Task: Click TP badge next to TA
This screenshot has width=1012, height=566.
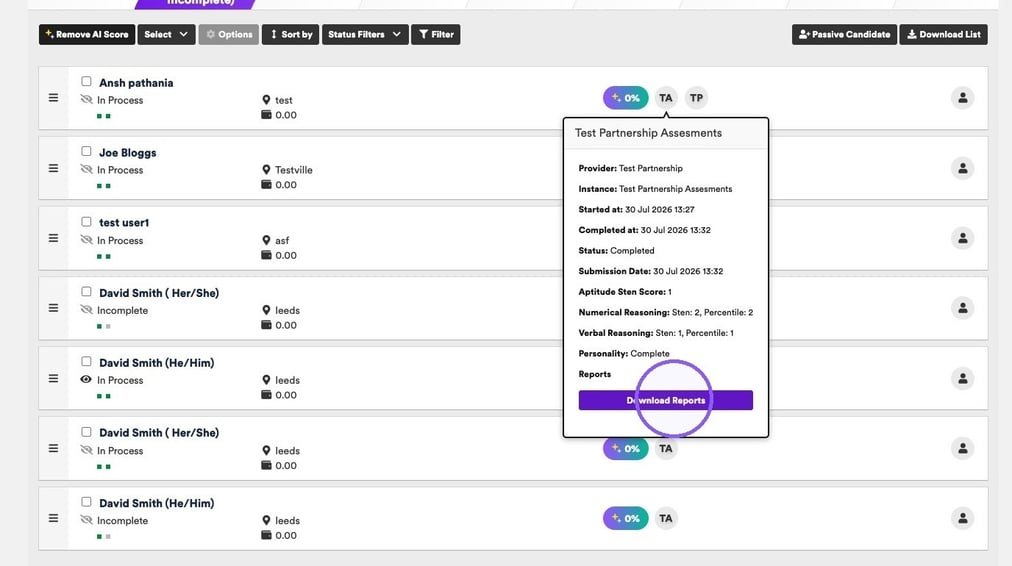Action: (696, 98)
